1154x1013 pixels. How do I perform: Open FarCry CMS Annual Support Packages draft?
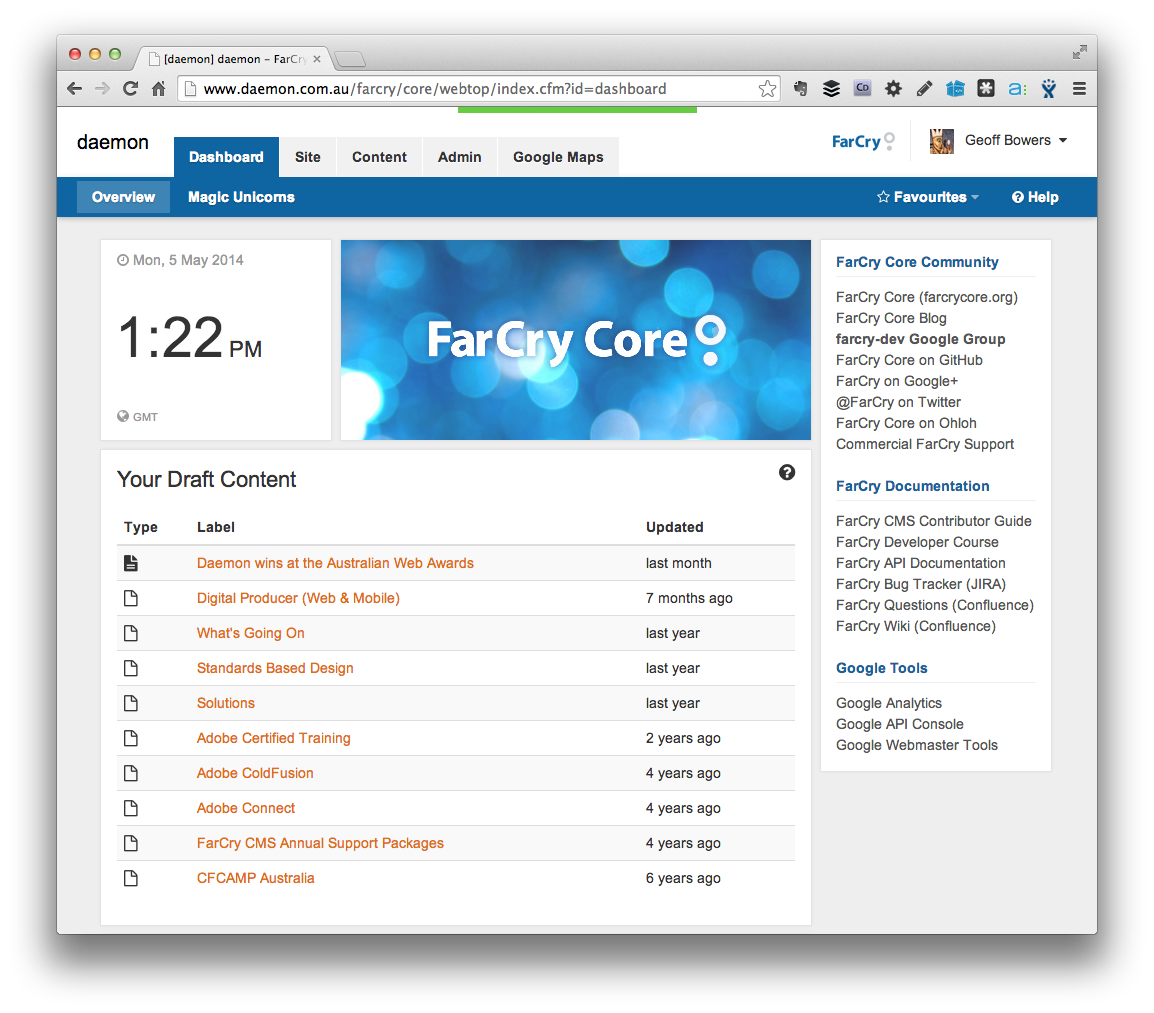coord(320,843)
